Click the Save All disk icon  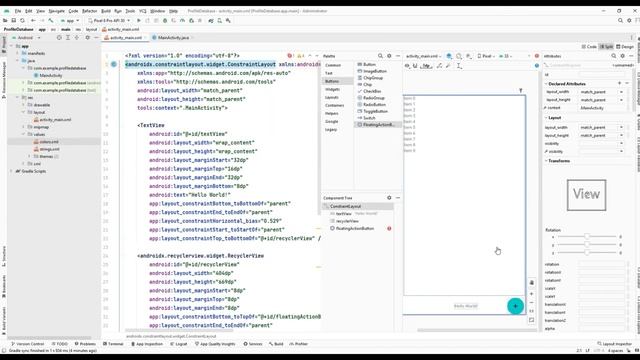point(13,20)
